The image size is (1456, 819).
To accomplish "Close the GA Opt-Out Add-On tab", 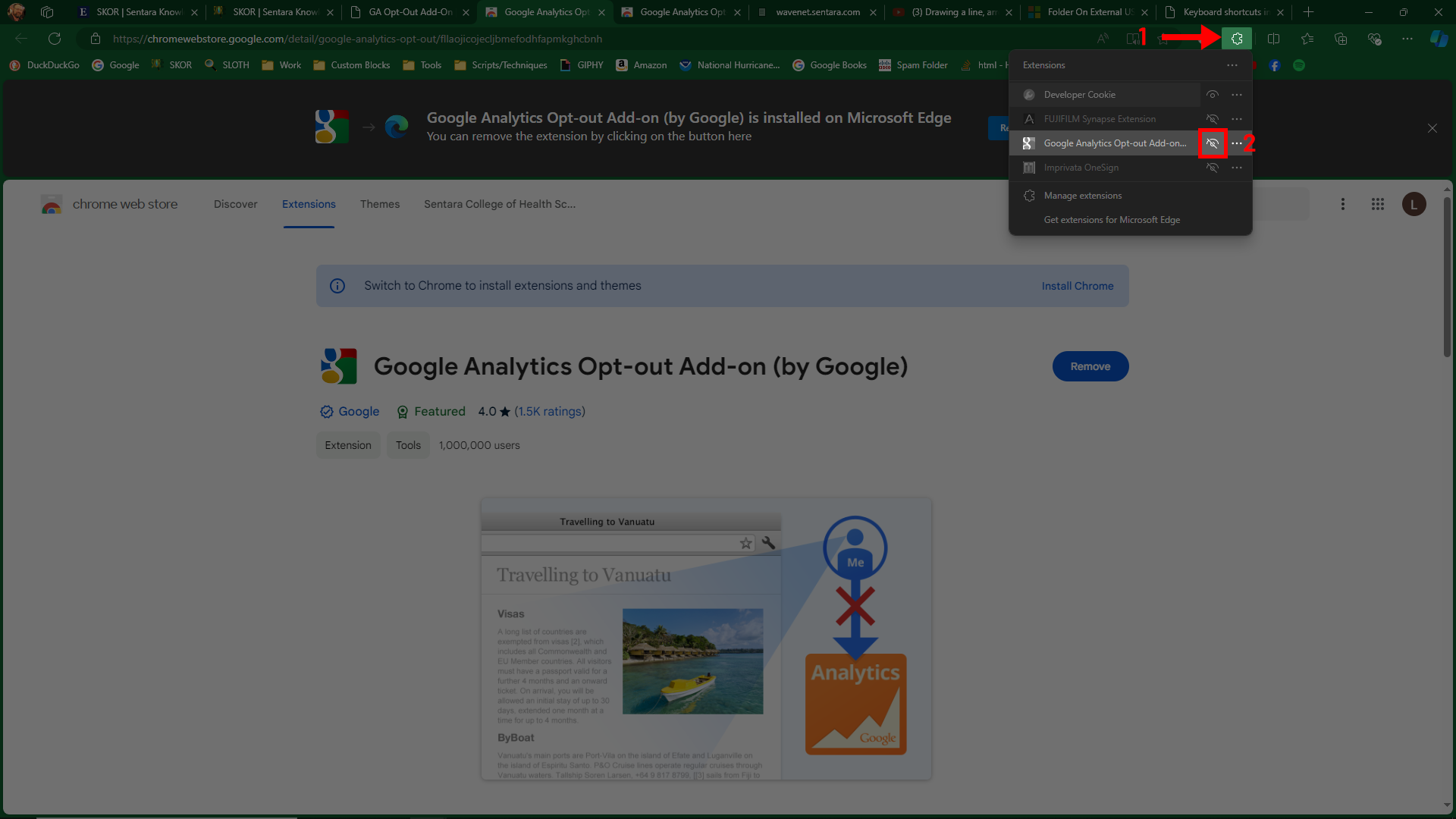I will click(x=466, y=12).
